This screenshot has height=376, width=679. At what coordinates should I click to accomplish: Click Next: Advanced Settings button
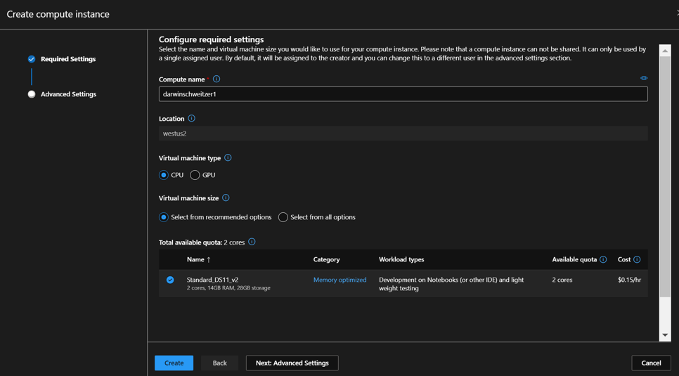coord(292,363)
